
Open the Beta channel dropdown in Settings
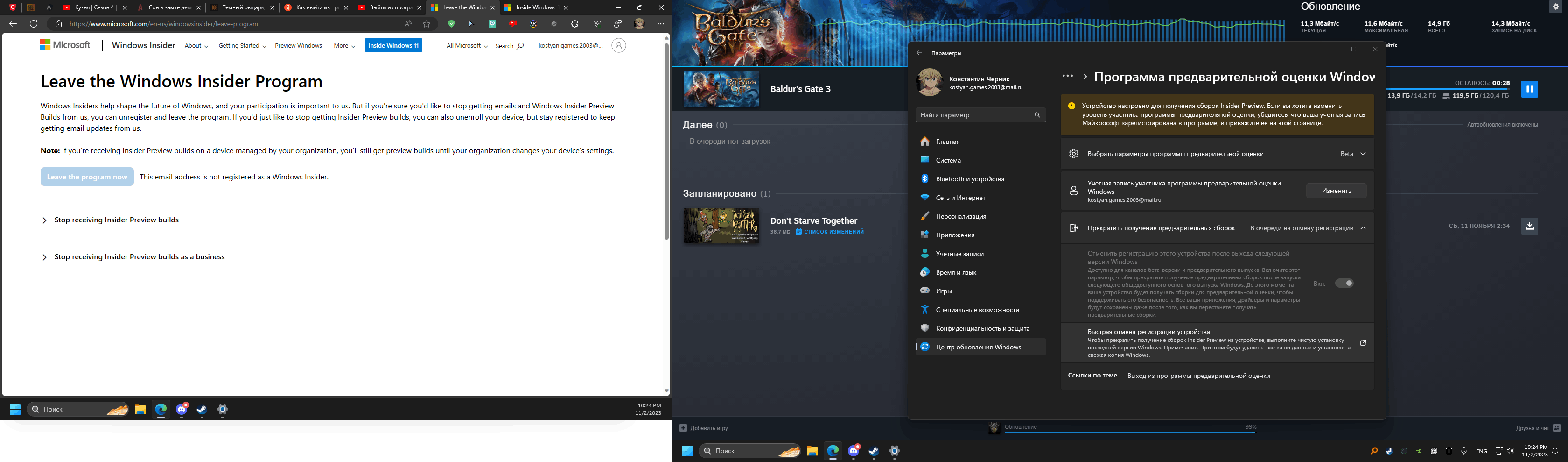(1352, 154)
